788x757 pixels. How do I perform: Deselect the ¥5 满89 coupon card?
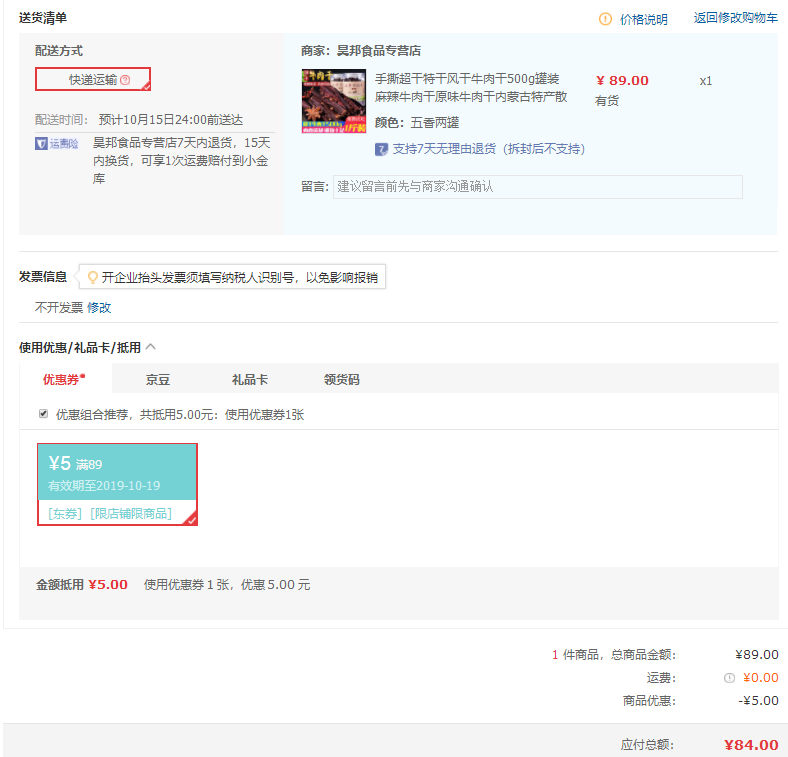point(118,485)
